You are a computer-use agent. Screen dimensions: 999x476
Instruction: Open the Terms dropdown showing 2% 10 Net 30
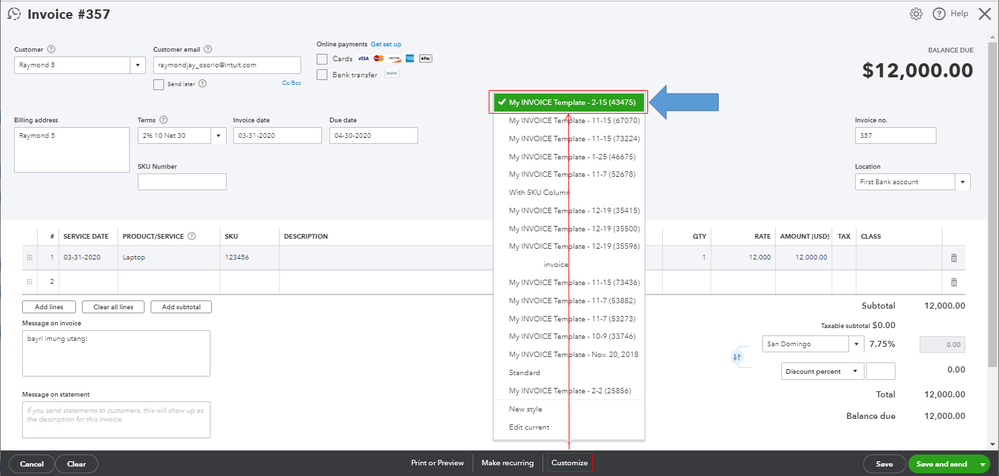(219, 136)
